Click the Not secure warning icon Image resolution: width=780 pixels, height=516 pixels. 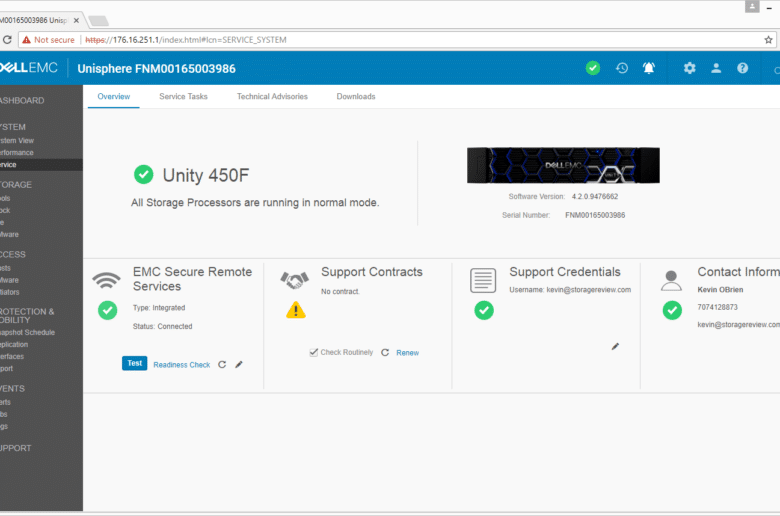(26, 40)
